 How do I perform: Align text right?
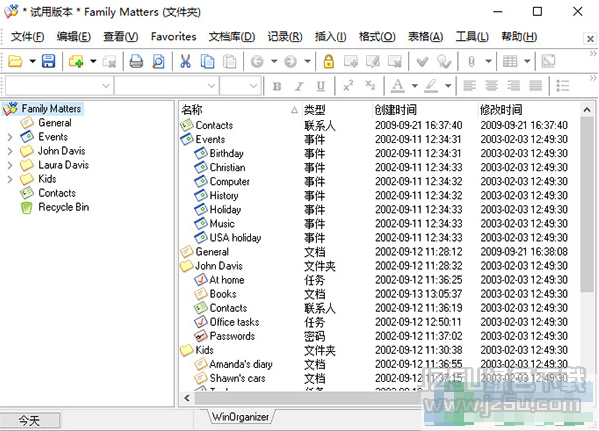[513, 86]
